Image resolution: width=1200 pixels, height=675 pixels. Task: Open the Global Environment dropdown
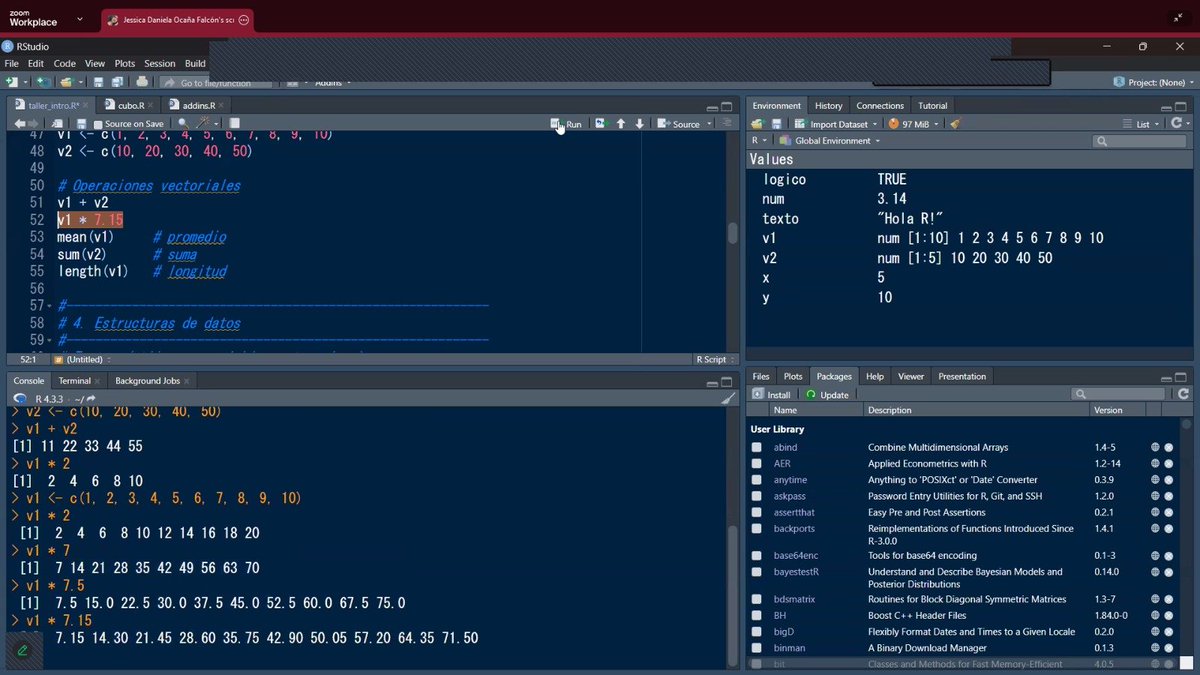[x=831, y=141]
